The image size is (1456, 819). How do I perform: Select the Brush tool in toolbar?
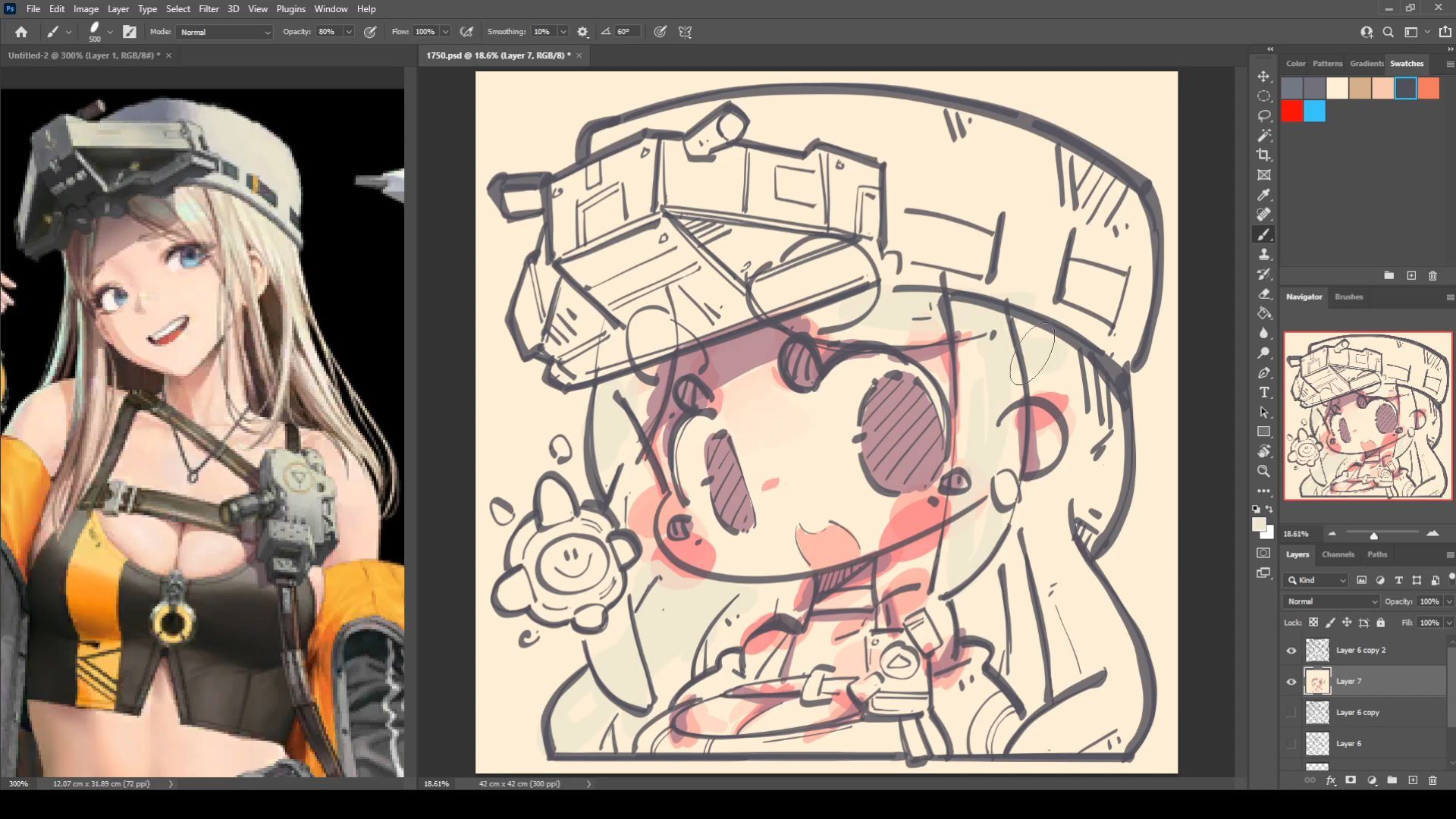1263,234
